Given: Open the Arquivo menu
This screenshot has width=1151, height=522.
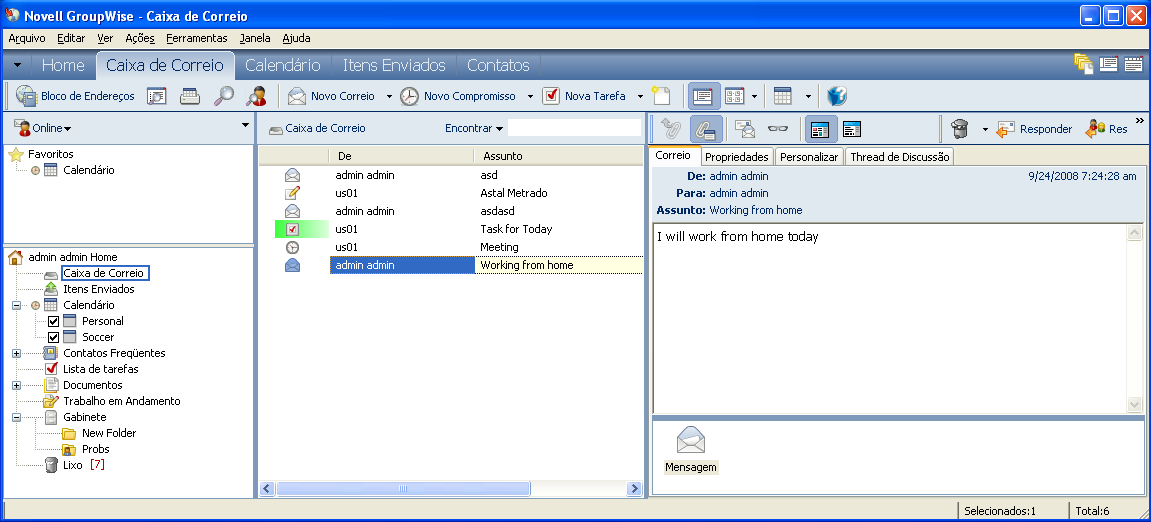Looking at the screenshot, I should 27,38.
